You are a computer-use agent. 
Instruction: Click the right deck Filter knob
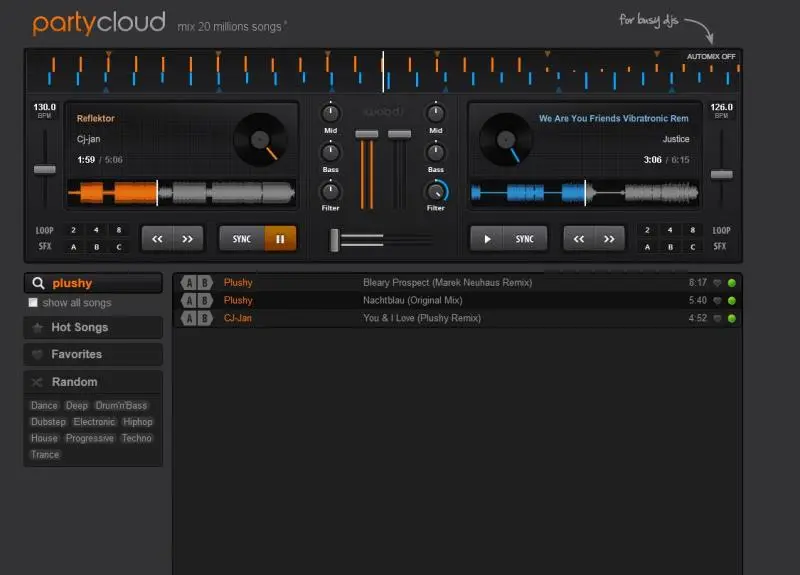(x=436, y=191)
